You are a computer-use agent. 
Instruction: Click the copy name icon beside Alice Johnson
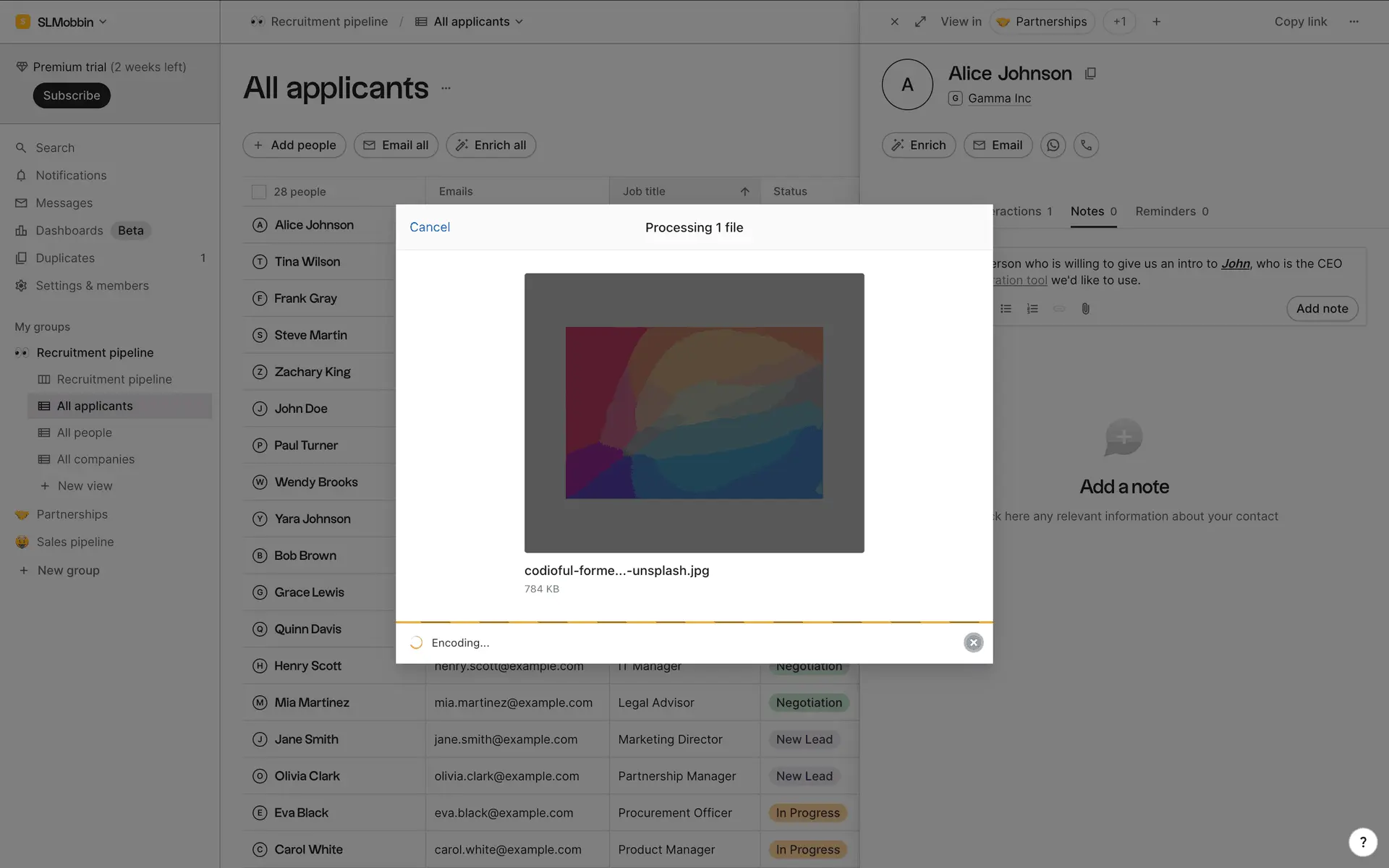click(1090, 74)
